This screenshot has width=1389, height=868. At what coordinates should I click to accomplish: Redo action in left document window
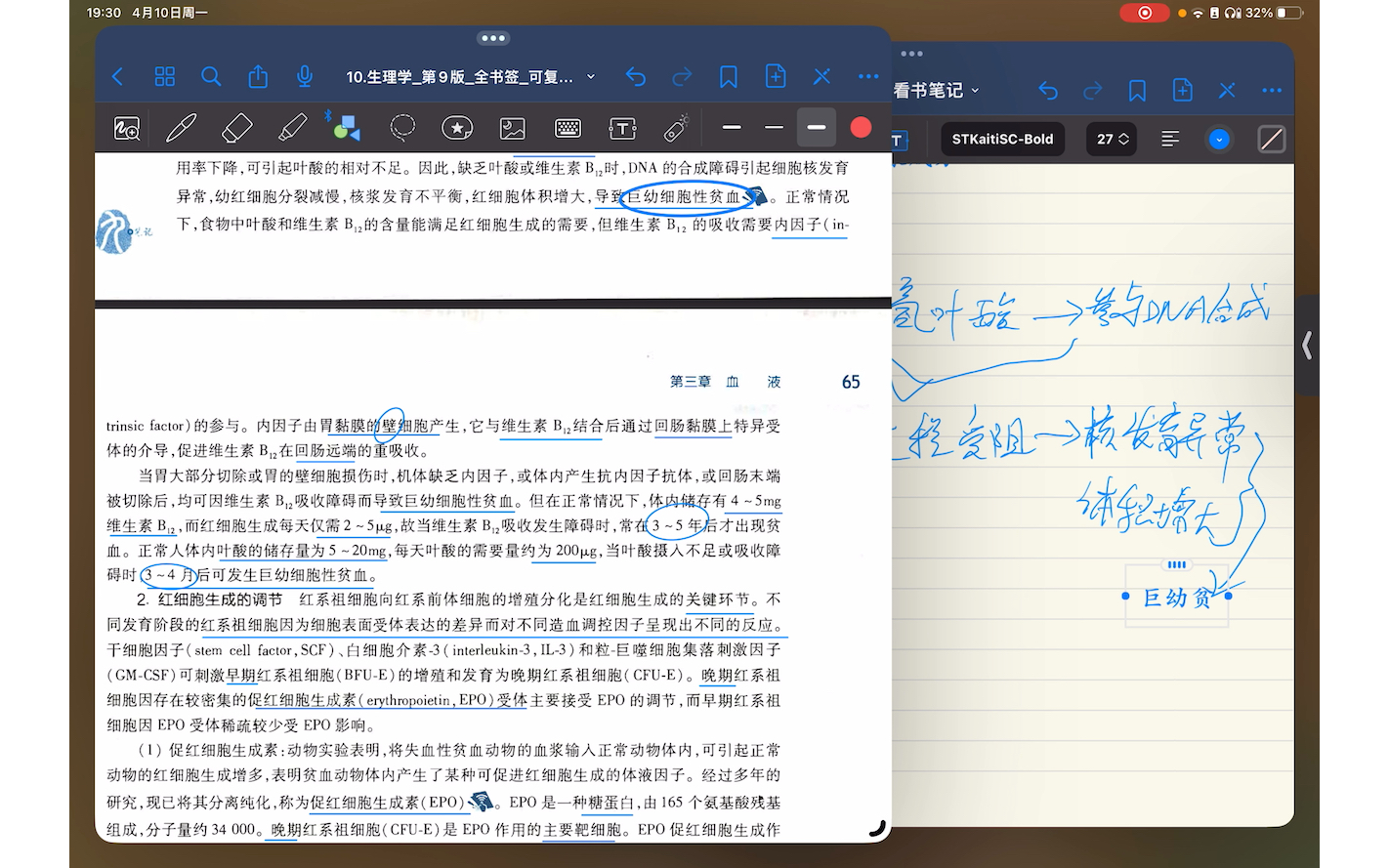pos(683,76)
